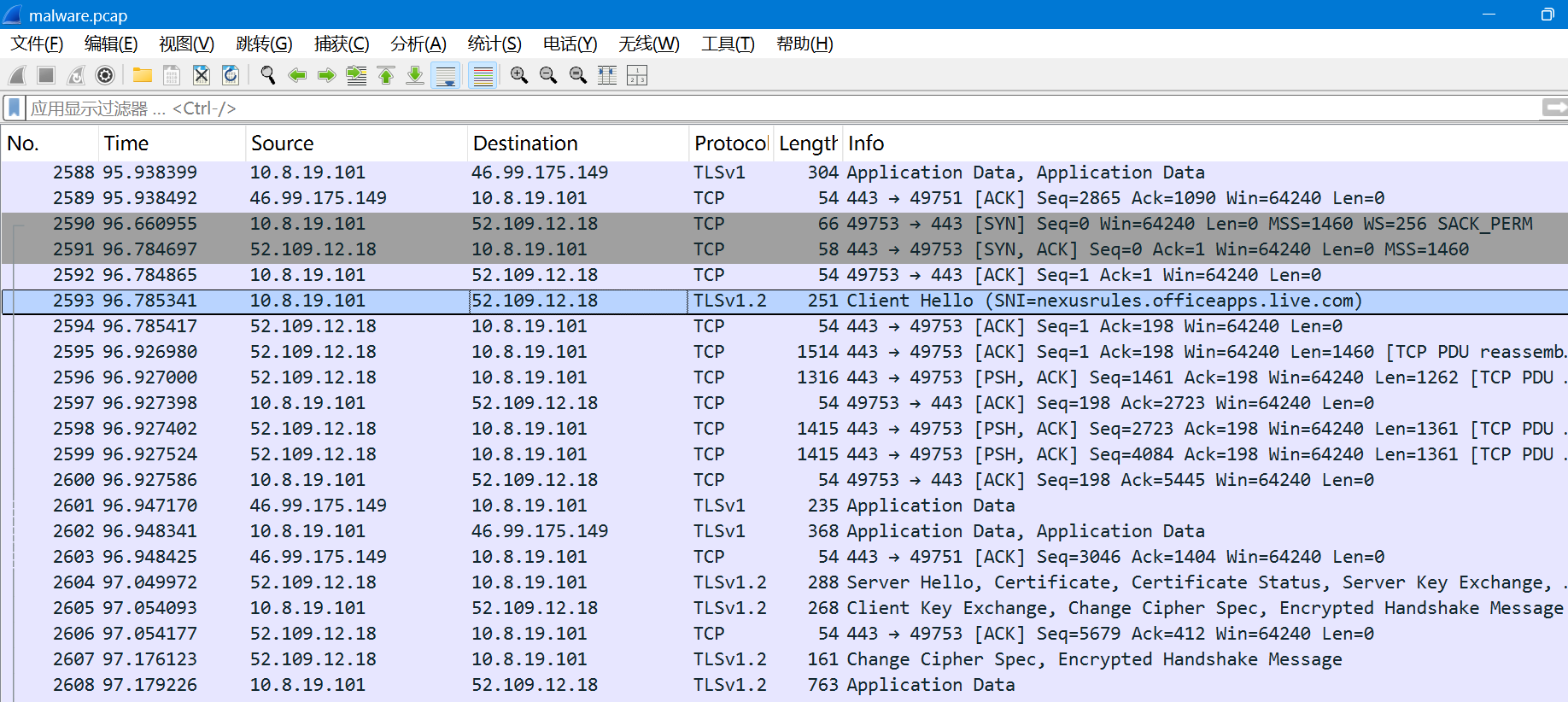1568x702 pixels.
Task: Click the find packet magnifier icon
Action: [x=268, y=75]
